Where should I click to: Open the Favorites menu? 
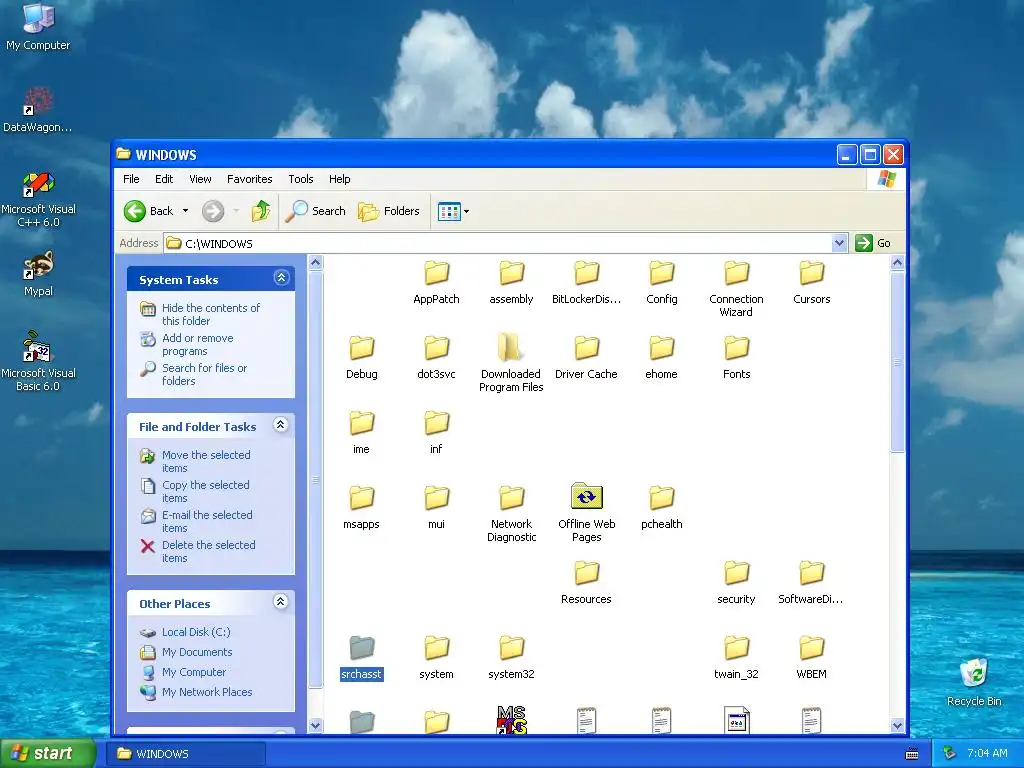point(249,179)
